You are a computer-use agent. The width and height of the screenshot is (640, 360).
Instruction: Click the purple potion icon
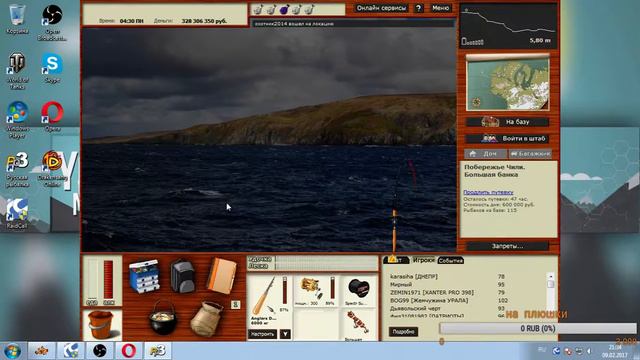[x=284, y=9]
